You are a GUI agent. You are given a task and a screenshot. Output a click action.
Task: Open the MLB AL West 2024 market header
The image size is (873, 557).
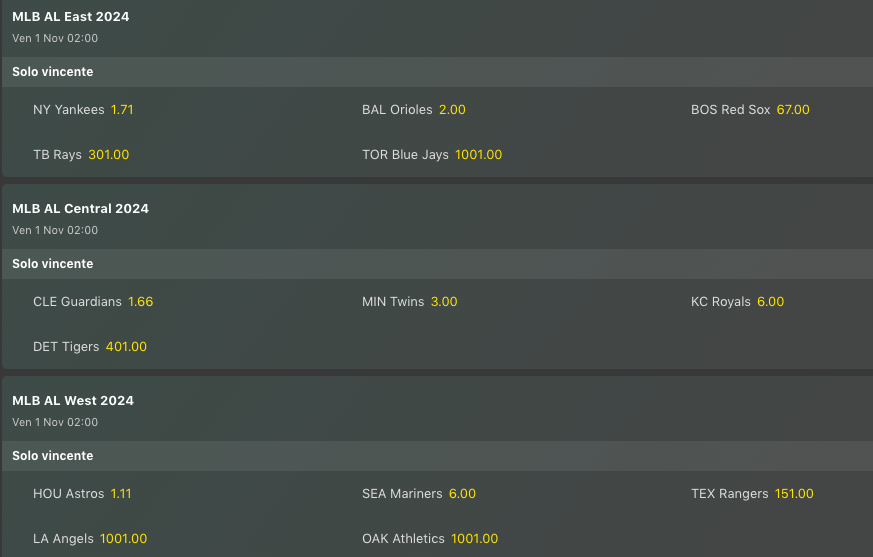(x=73, y=401)
